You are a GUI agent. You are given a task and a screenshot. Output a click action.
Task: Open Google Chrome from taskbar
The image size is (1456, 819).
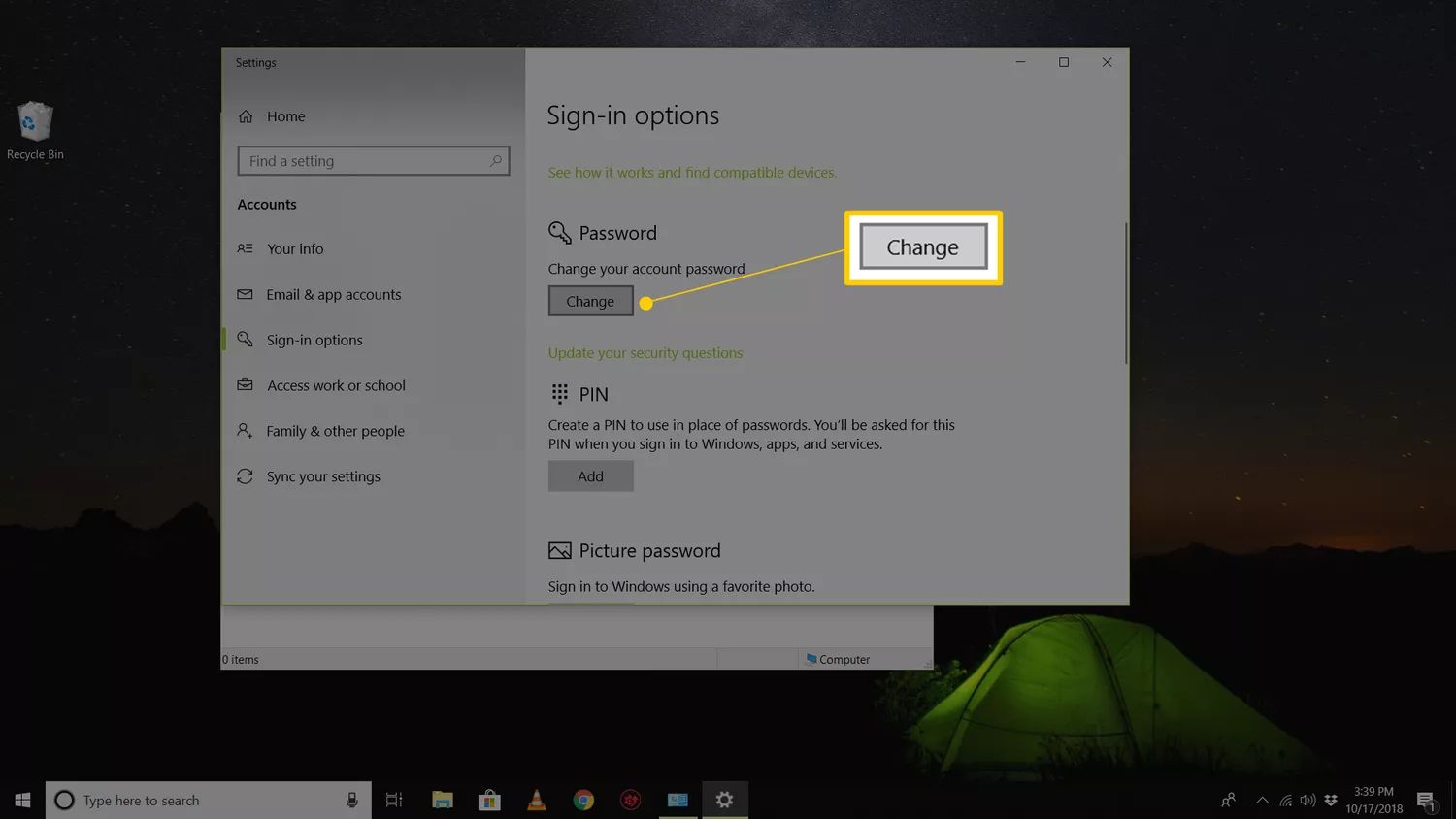point(583,800)
